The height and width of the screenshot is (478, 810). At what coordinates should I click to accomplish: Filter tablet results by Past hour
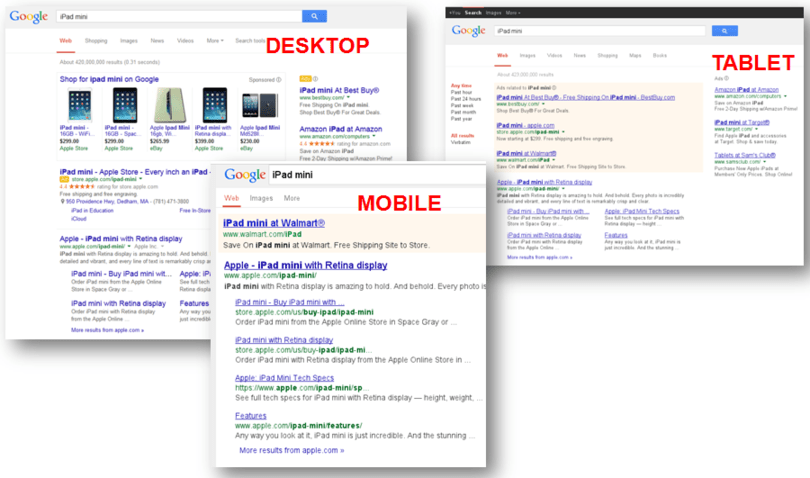click(461, 92)
